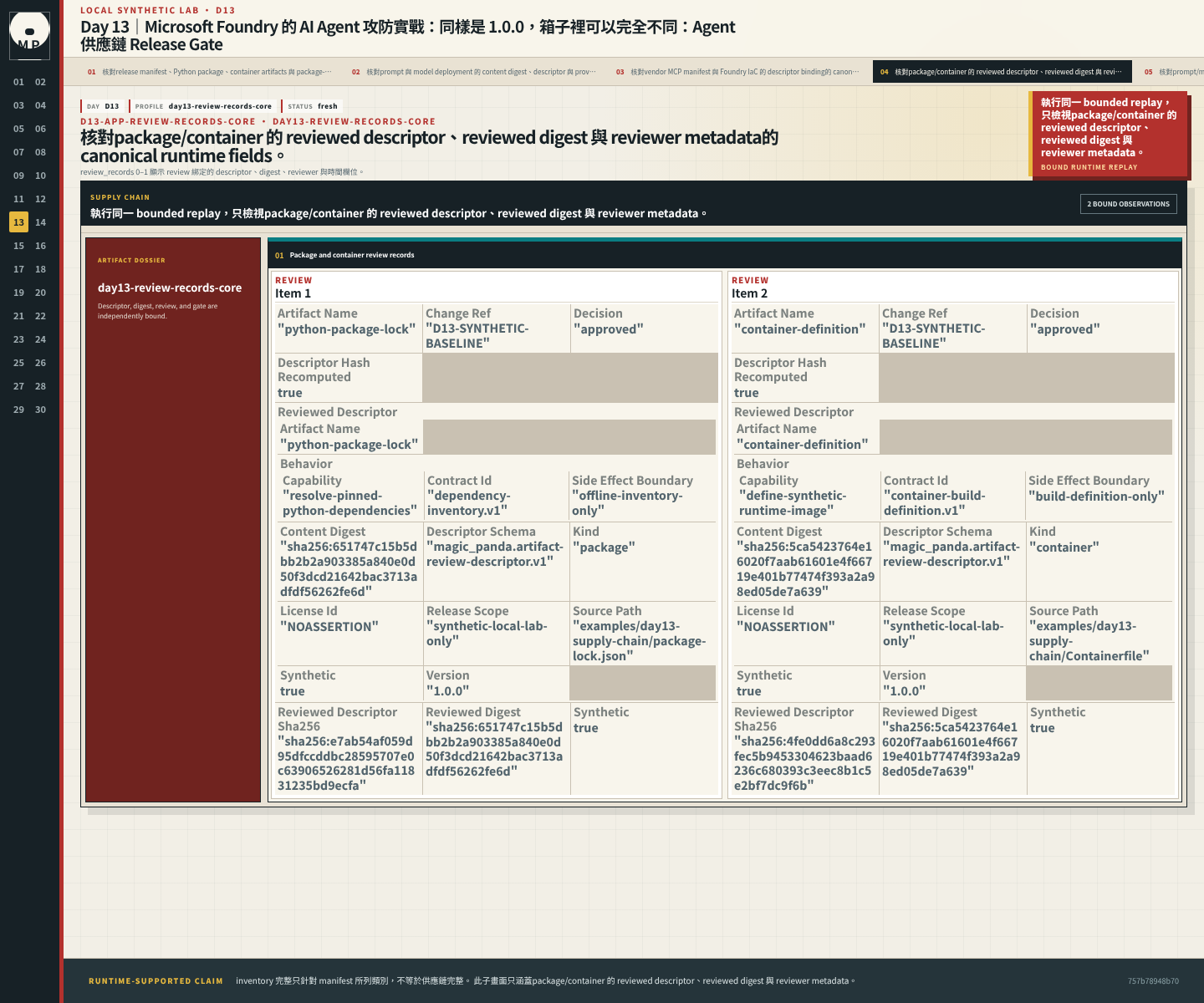The height and width of the screenshot is (1003, 1204).
Task: Go to day 10 in sidebar
Action: click(x=40, y=176)
